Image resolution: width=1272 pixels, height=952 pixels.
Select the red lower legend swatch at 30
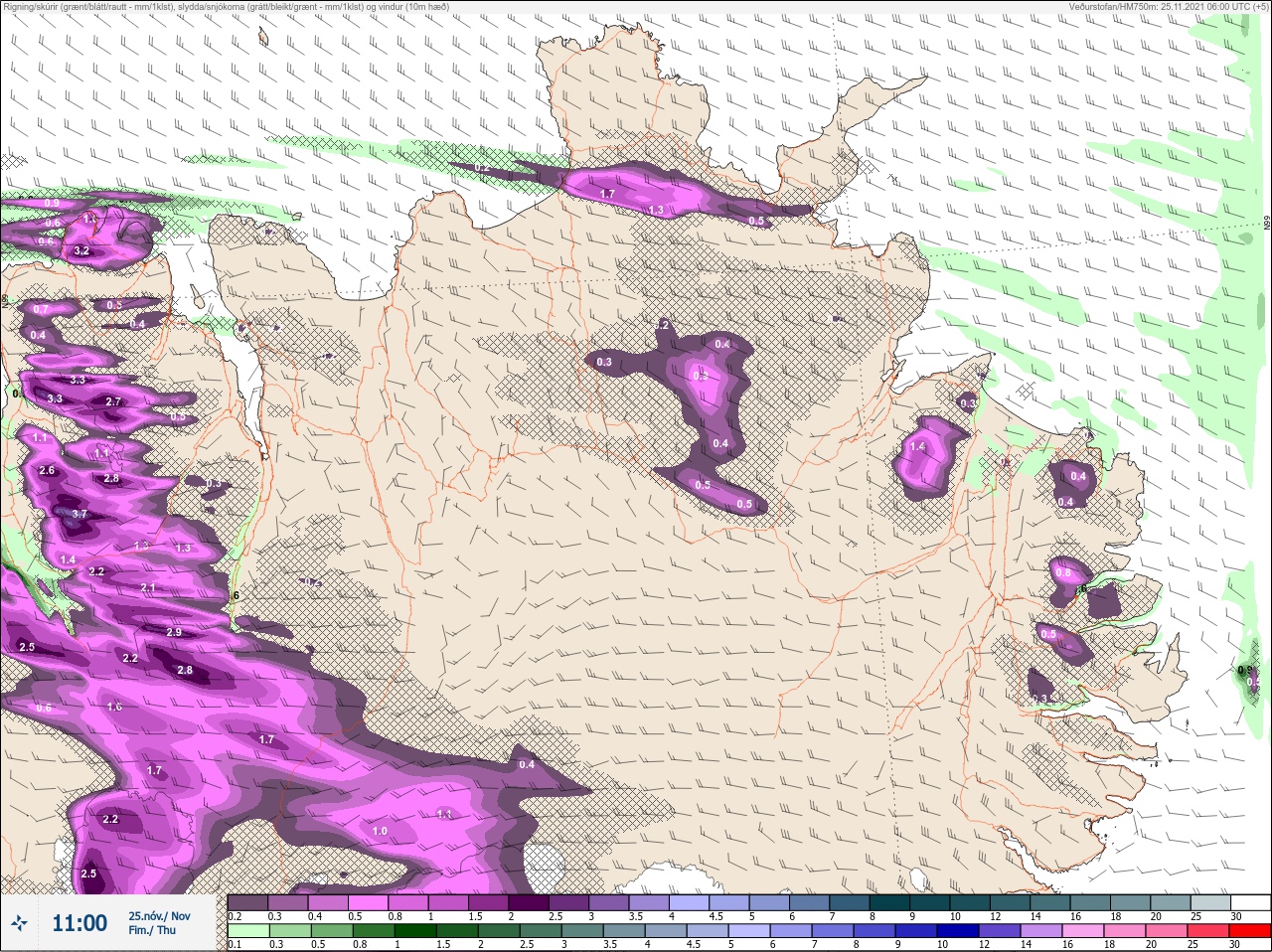pos(1251,931)
